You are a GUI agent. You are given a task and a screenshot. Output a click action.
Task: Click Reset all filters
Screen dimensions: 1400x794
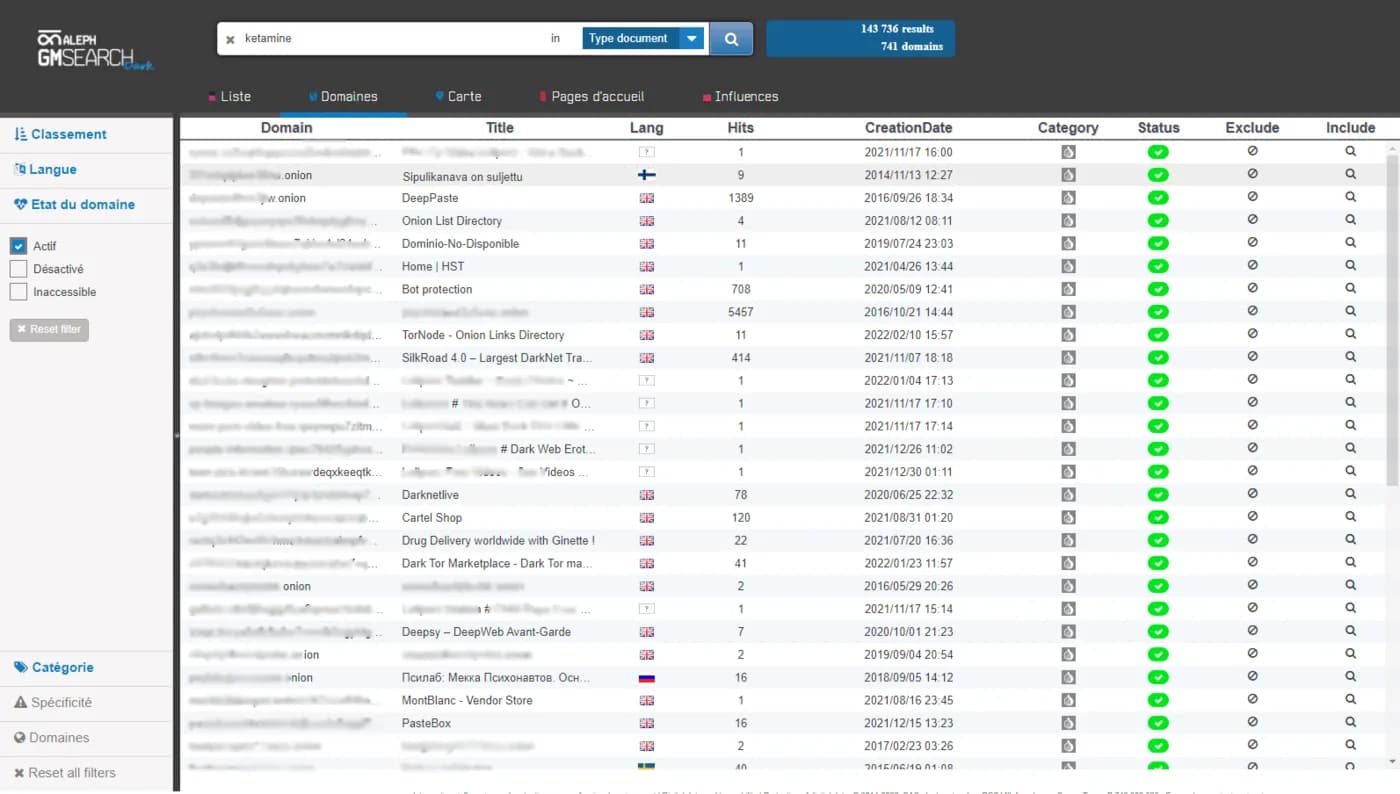click(65, 773)
